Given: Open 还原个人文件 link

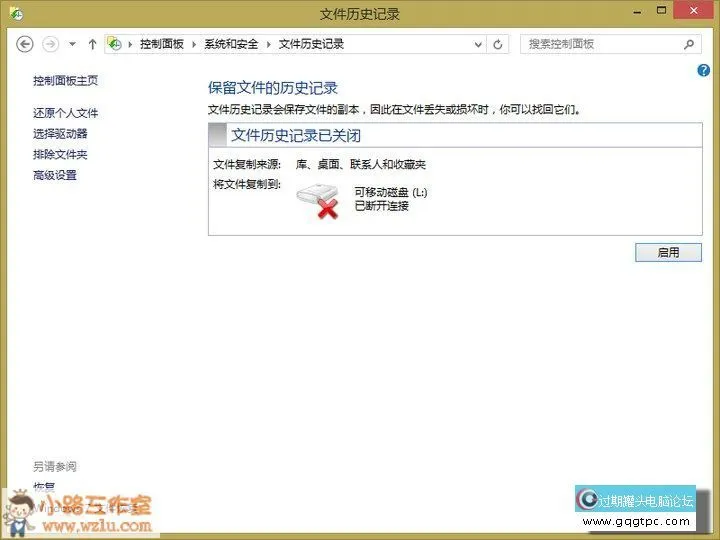Looking at the screenshot, I should (65, 113).
